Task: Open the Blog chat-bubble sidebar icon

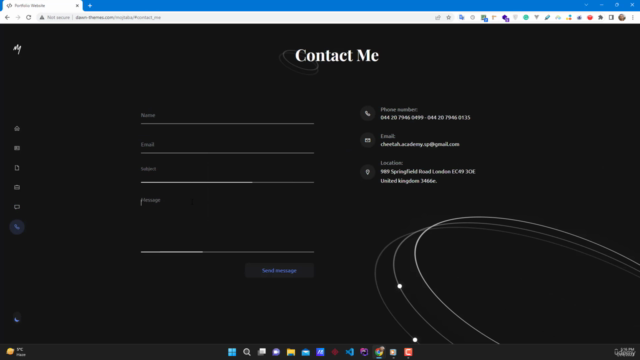Action: 17,207
